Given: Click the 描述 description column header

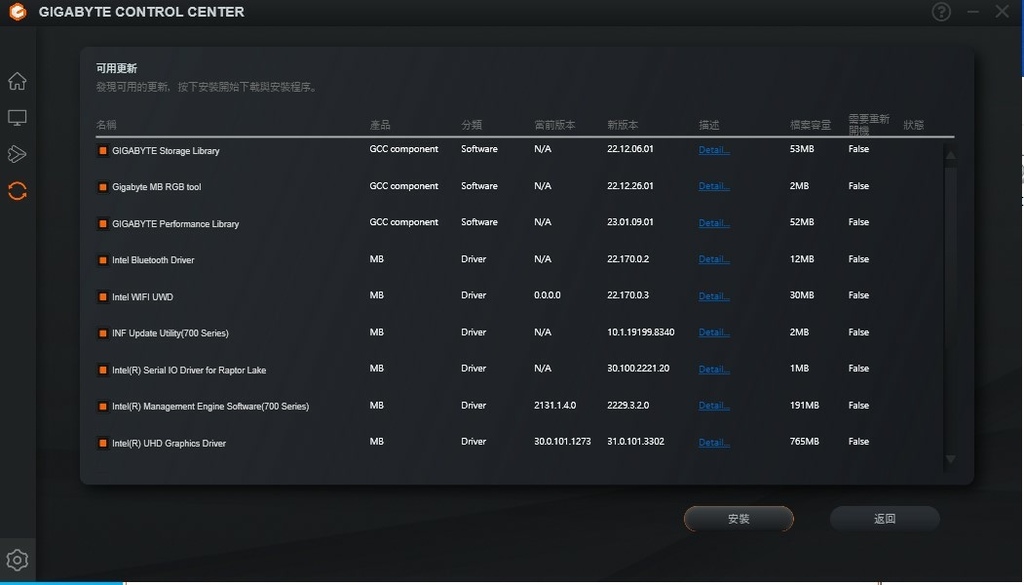Looking at the screenshot, I should 709,125.
